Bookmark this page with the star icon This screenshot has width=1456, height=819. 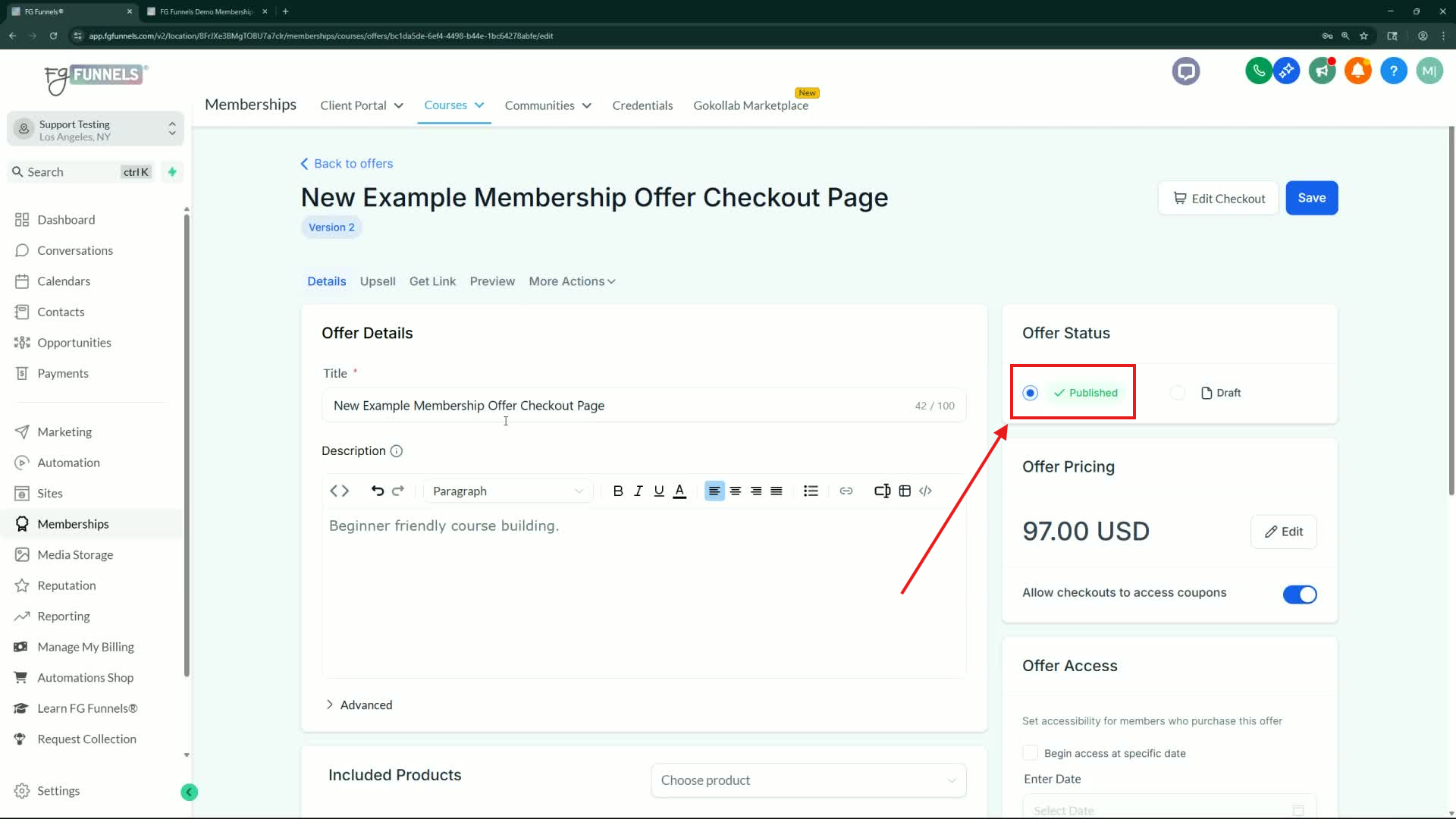point(1363,36)
